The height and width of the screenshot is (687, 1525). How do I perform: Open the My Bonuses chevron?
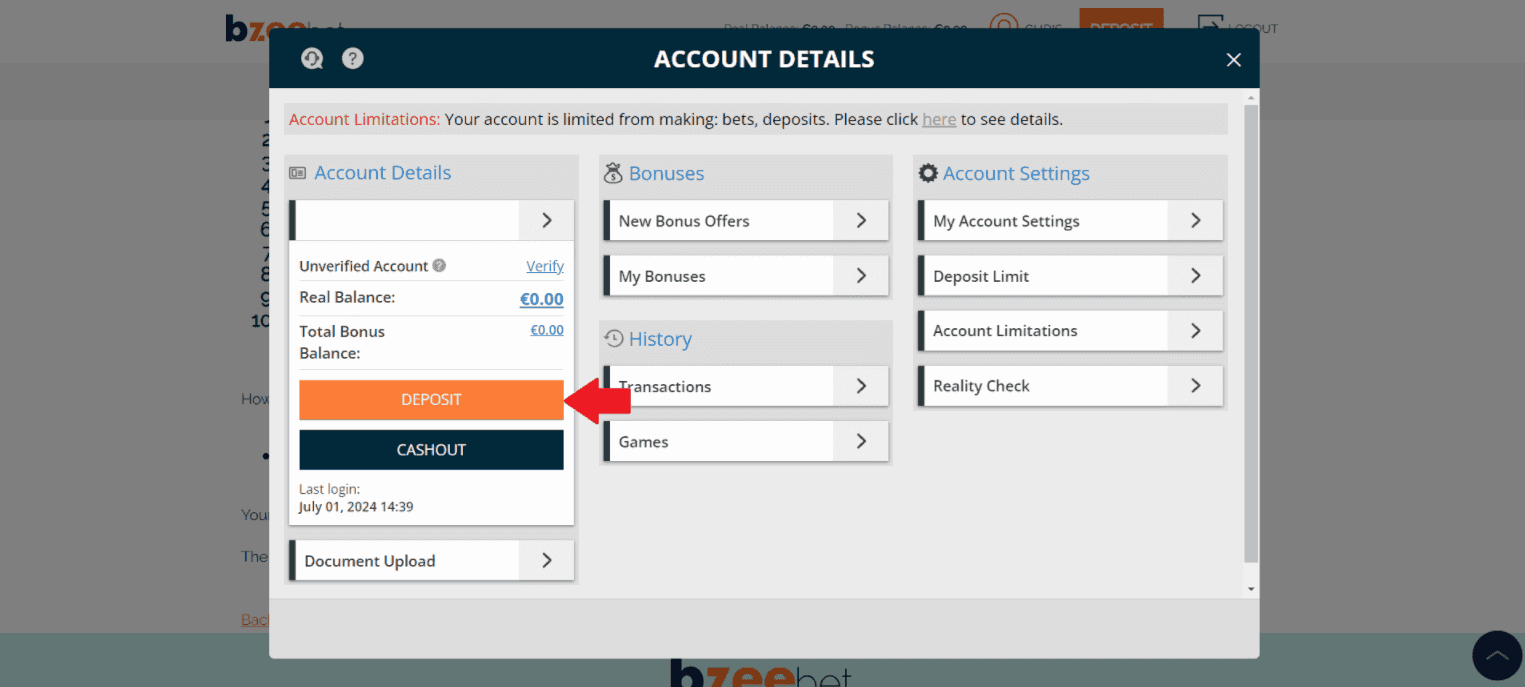(x=861, y=276)
